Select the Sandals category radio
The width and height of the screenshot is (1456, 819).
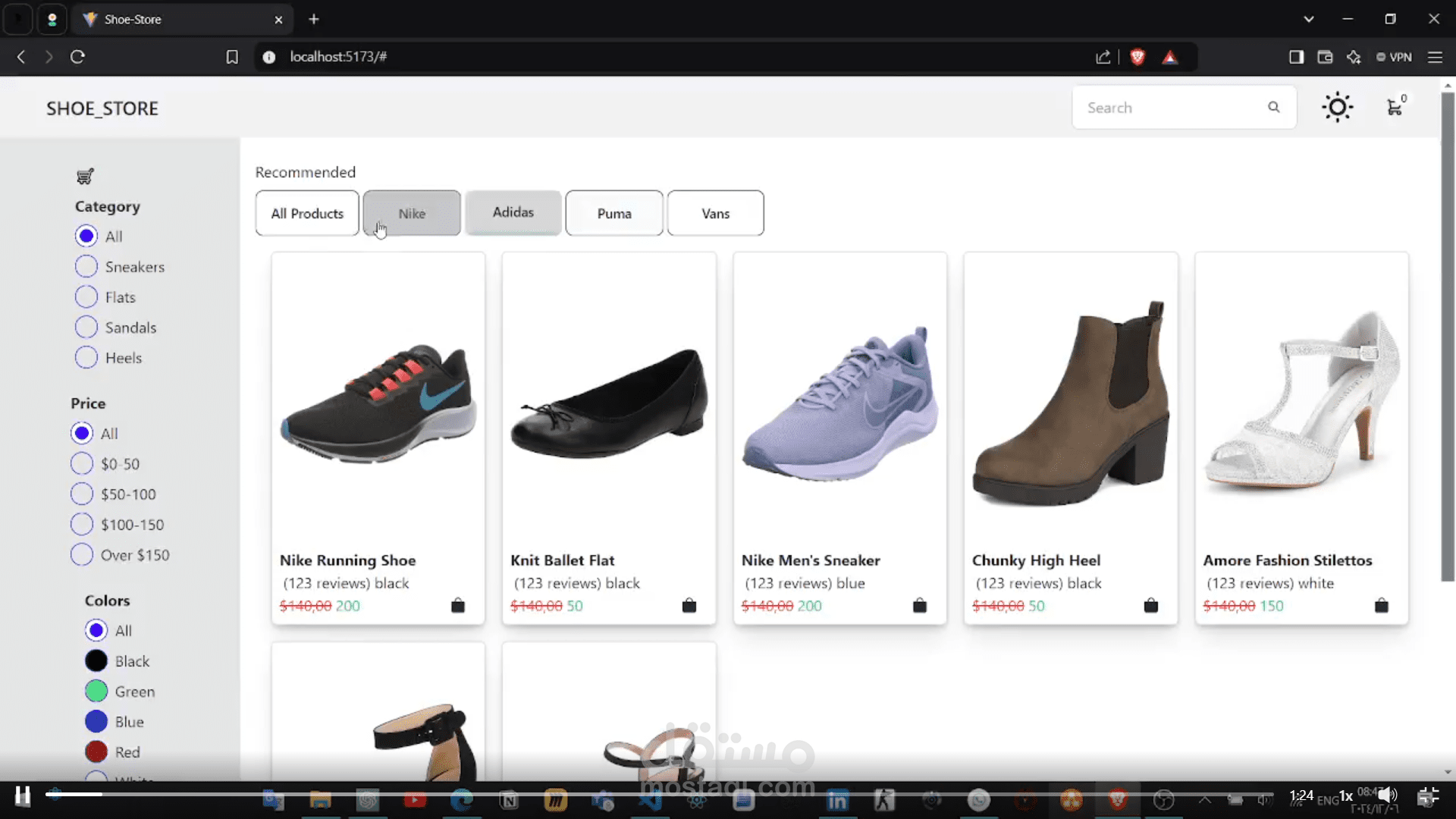[86, 327]
